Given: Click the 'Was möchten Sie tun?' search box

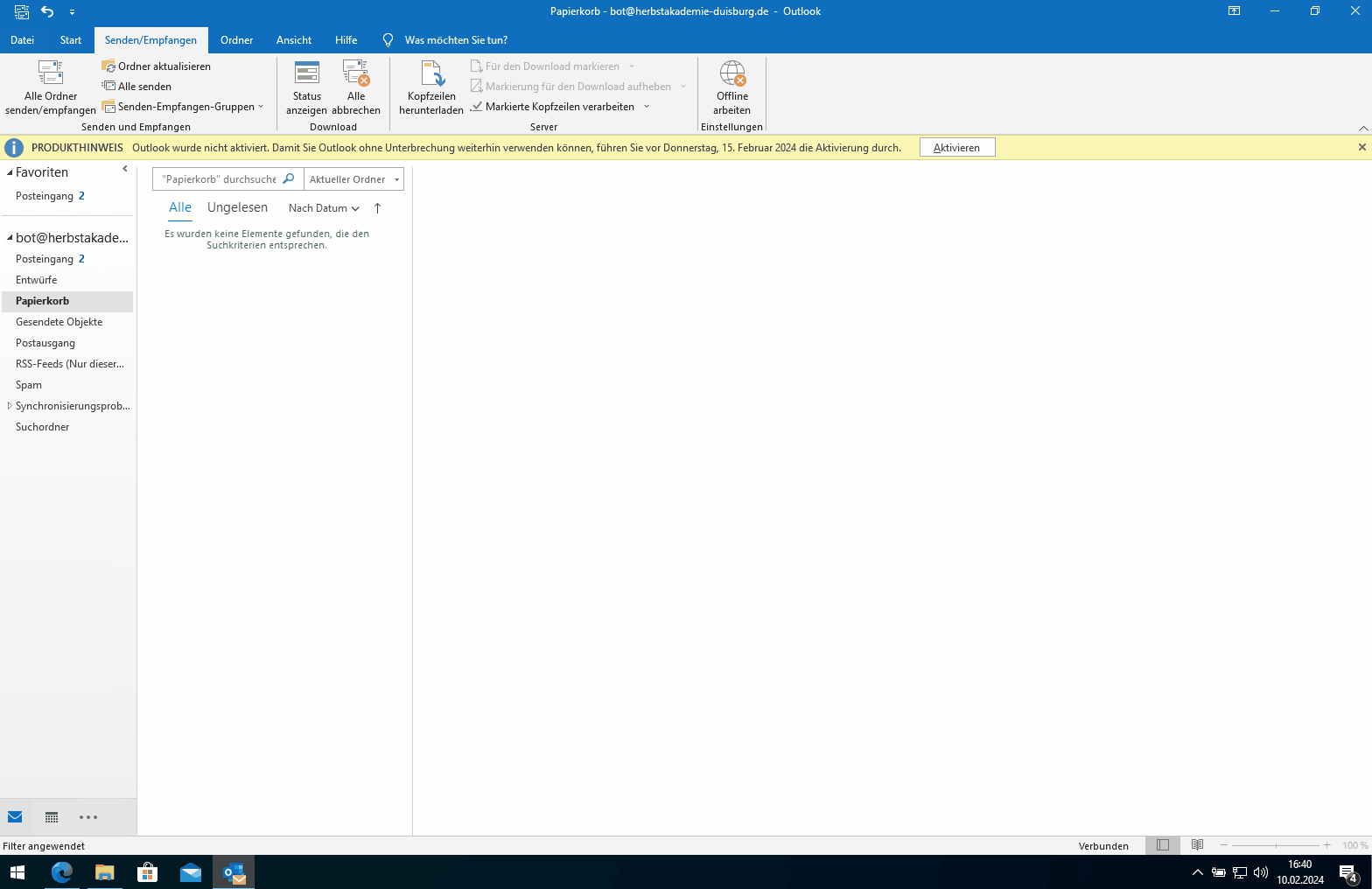Looking at the screenshot, I should pos(456,40).
